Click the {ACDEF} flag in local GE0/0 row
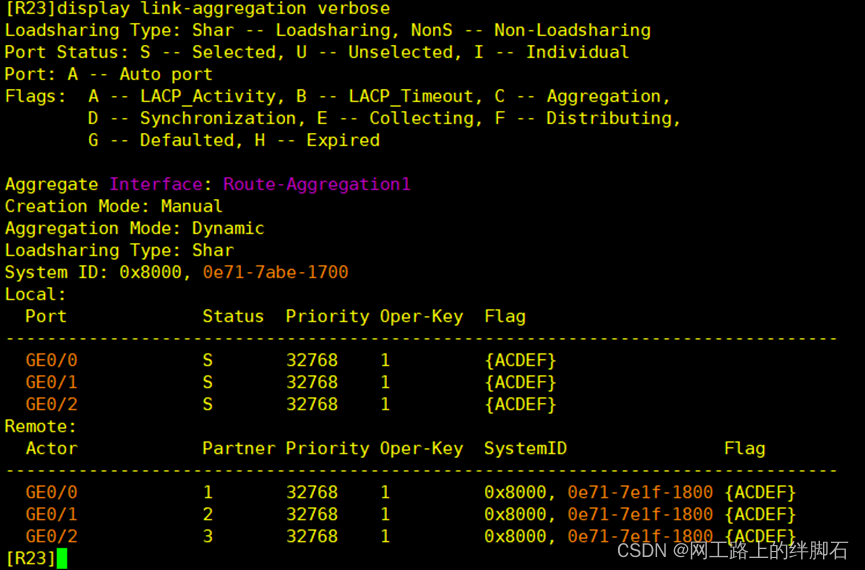This screenshot has width=865, height=570. click(520, 360)
